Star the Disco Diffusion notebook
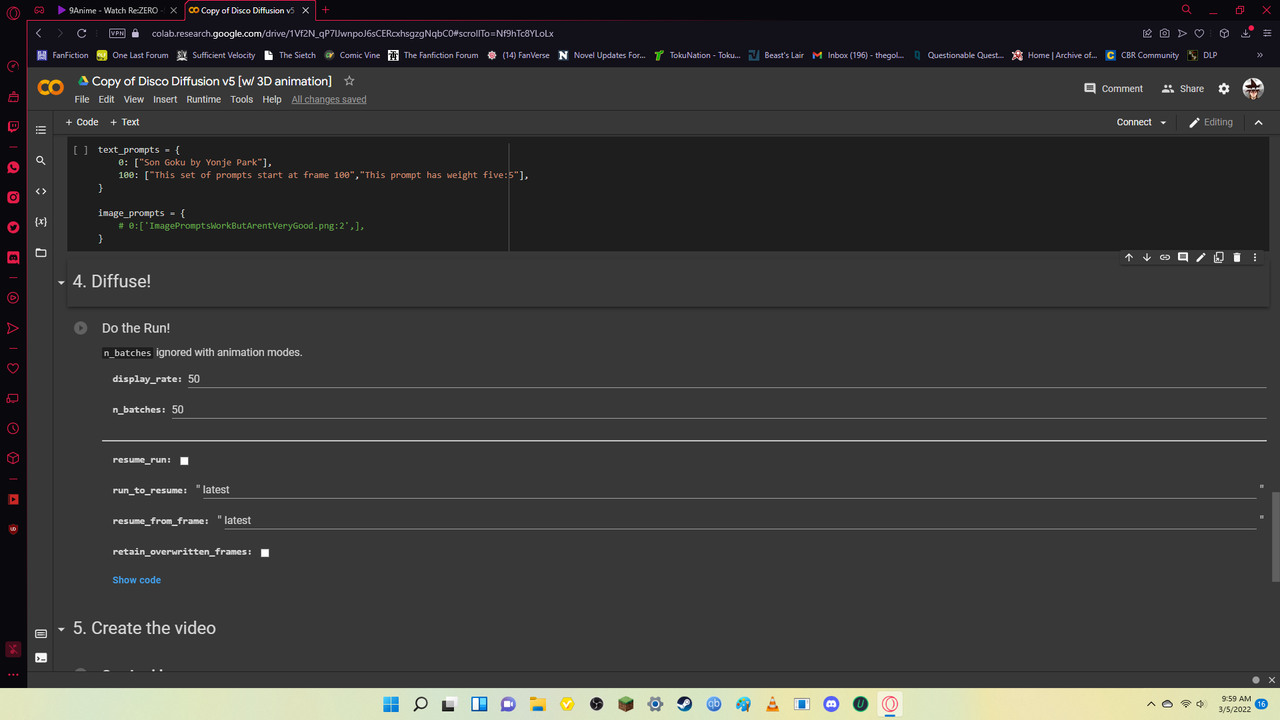This screenshot has height=720, width=1280. 349,81
